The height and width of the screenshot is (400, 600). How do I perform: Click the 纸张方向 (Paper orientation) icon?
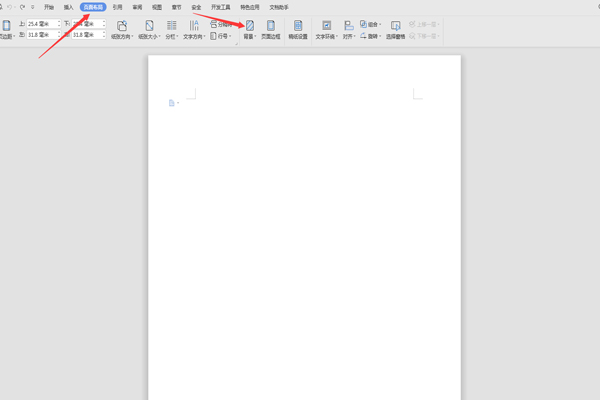pos(122,27)
